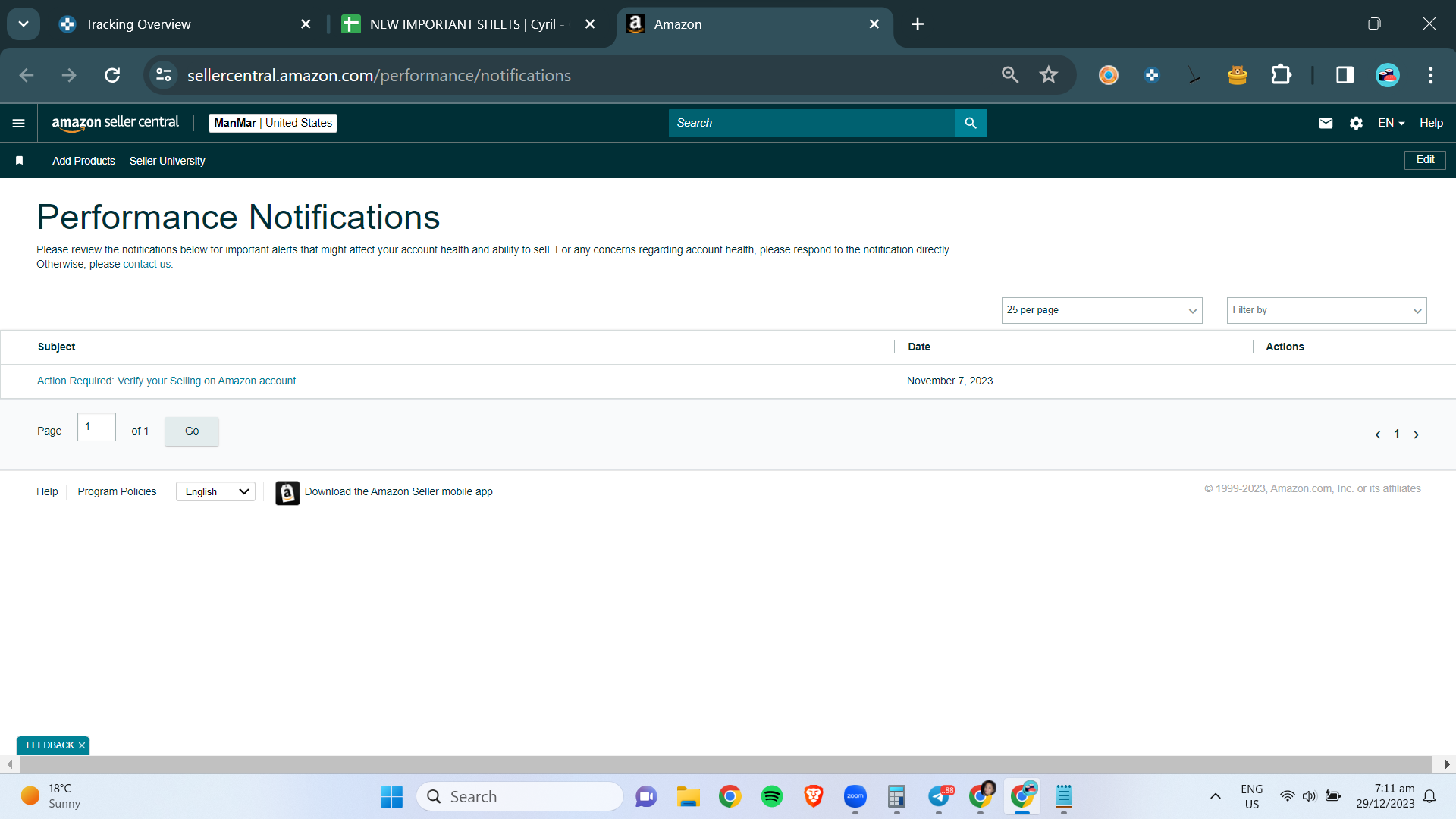Open File Explorer from the taskbar
This screenshot has width=1456, height=819.
click(689, 796)
